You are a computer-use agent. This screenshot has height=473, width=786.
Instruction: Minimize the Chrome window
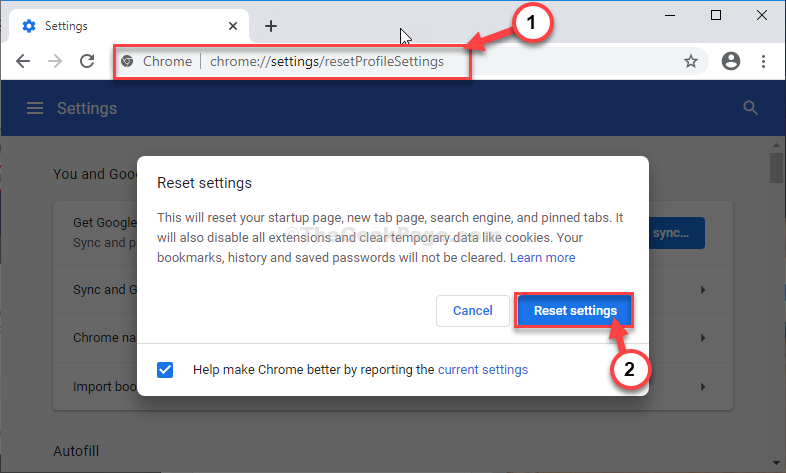(x=670, y=16)
